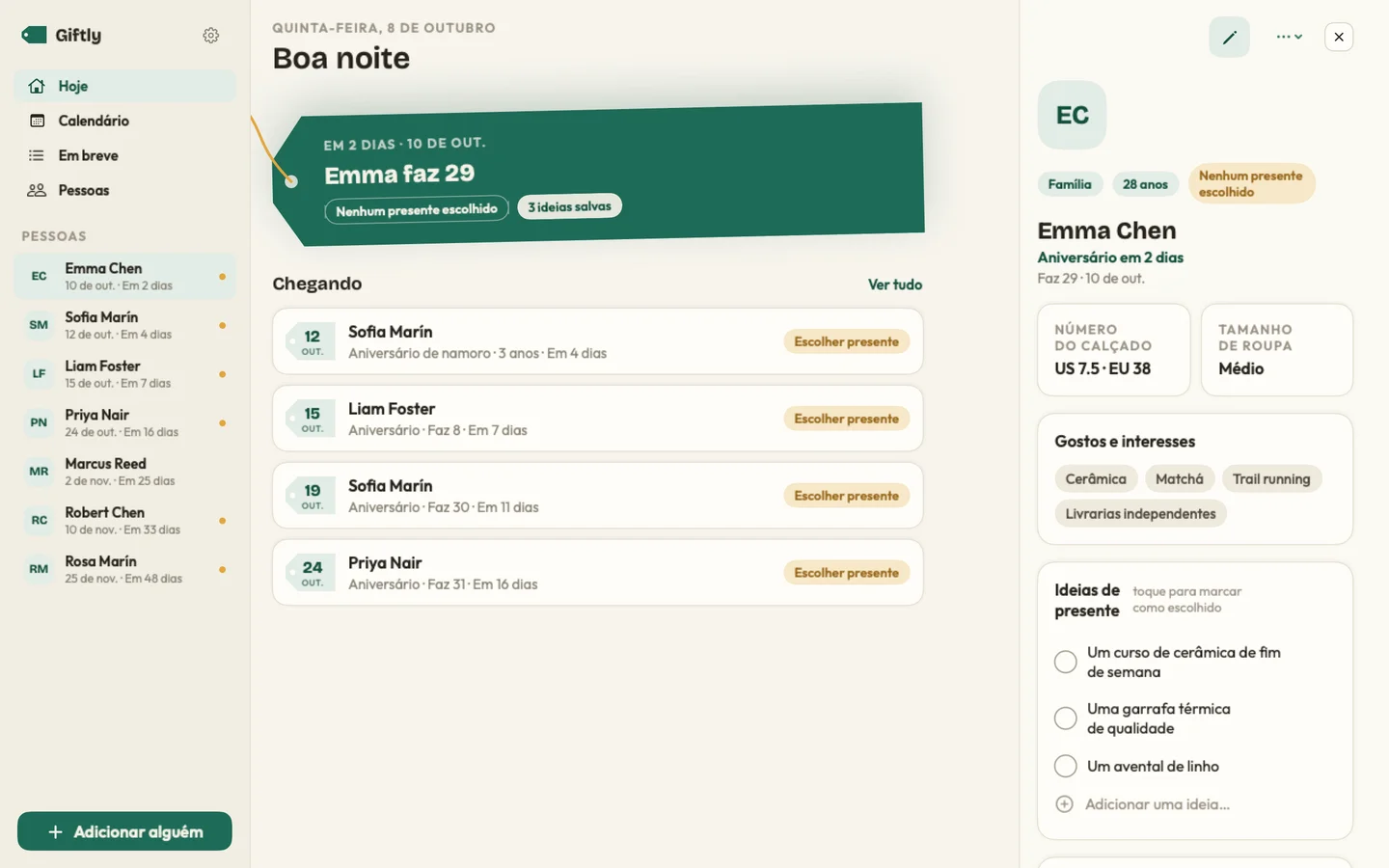Click the Livrarias independentes interest tag

1140,514
